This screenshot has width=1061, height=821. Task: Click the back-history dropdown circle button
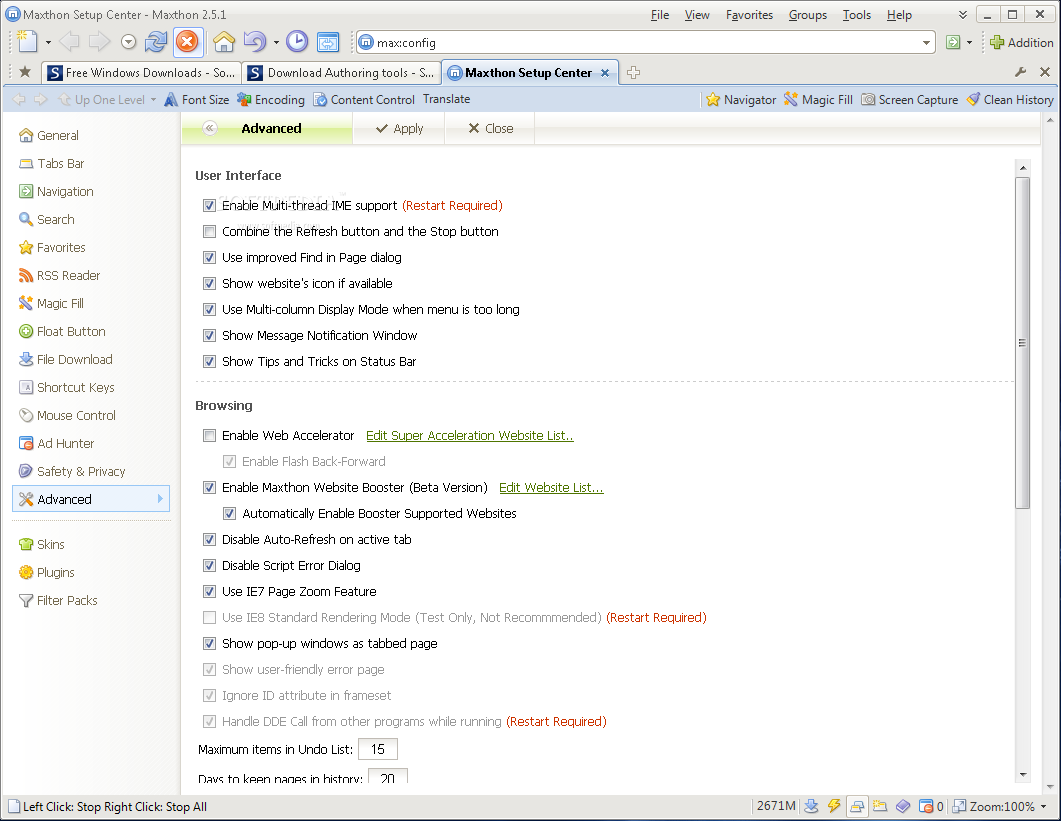pos(129,43)
